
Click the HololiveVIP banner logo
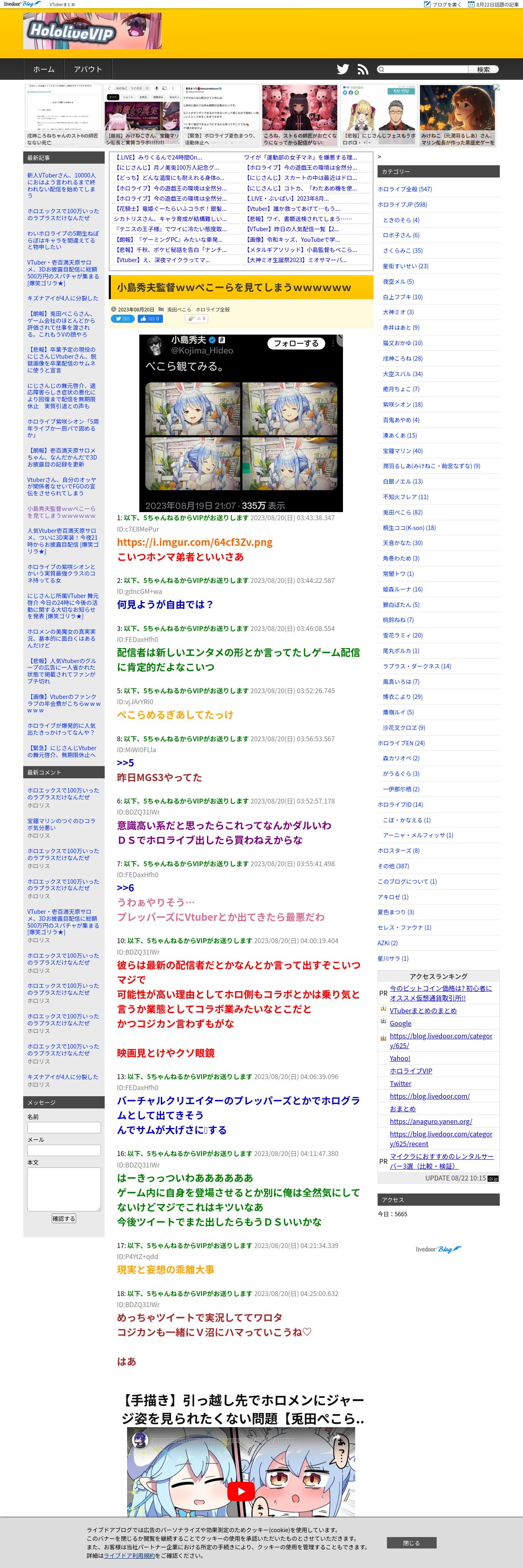pyautogui.click(x=92, y=31)
